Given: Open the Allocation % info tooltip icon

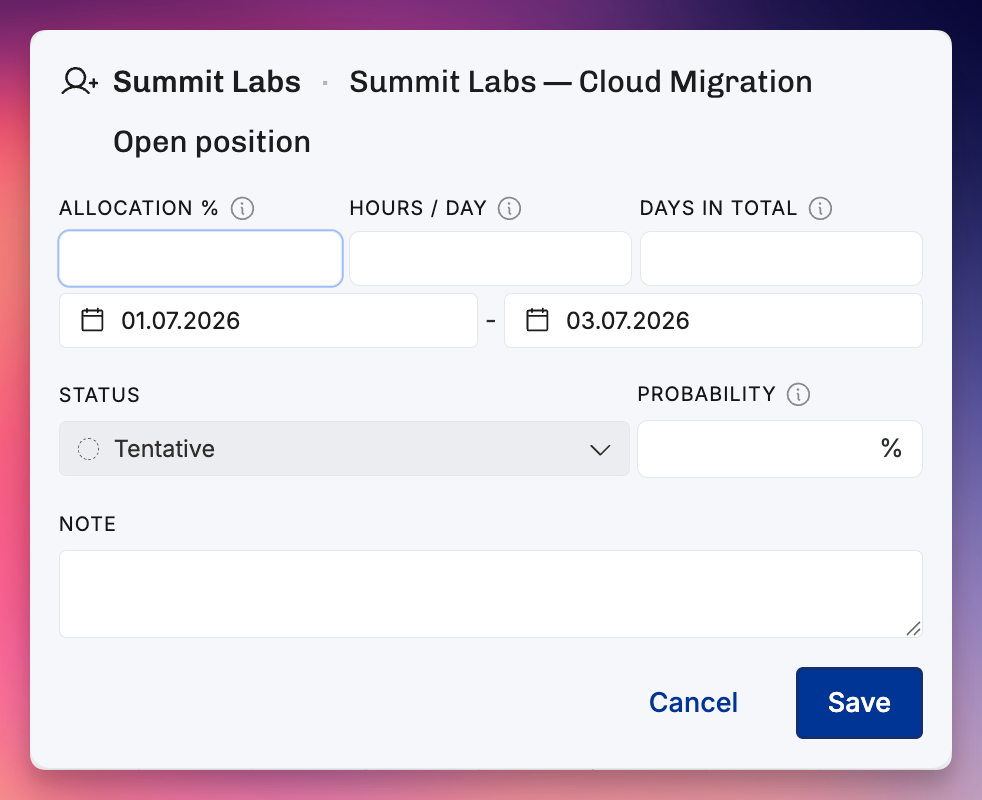Looking at the screenshot, I should 242,208.
